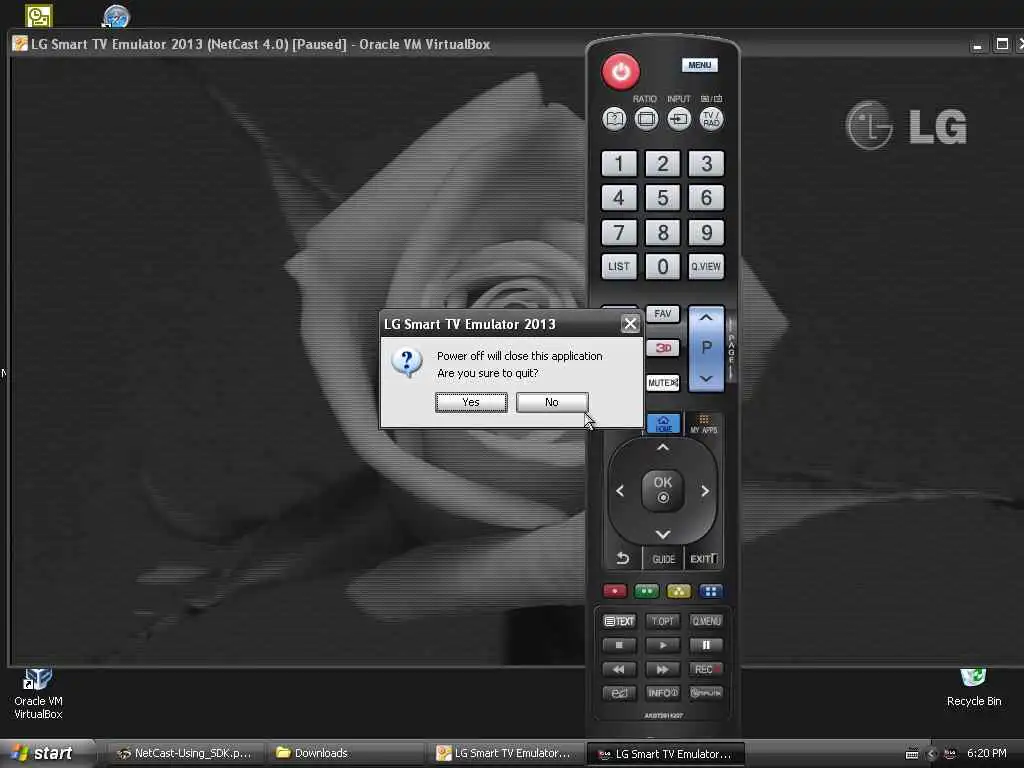Click the green color key on remote

point(647,592)
